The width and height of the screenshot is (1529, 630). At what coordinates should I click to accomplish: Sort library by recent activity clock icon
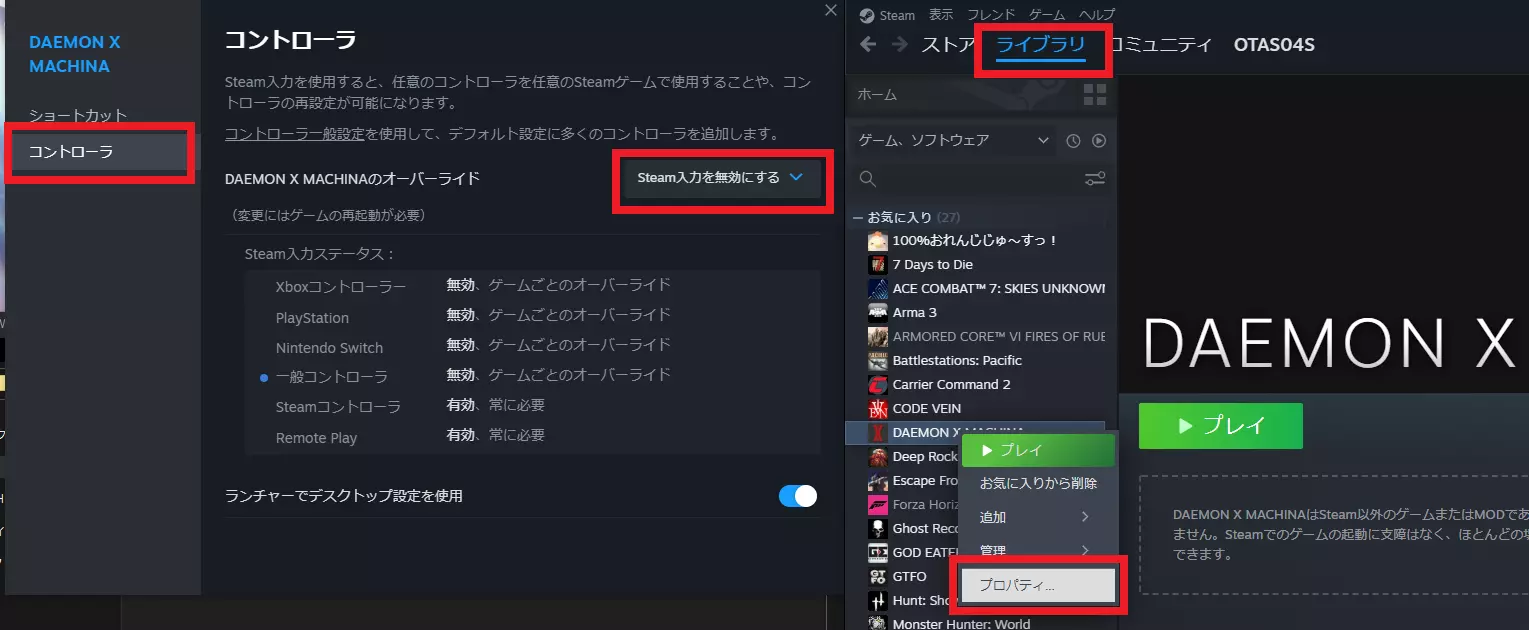point(1073,141)
